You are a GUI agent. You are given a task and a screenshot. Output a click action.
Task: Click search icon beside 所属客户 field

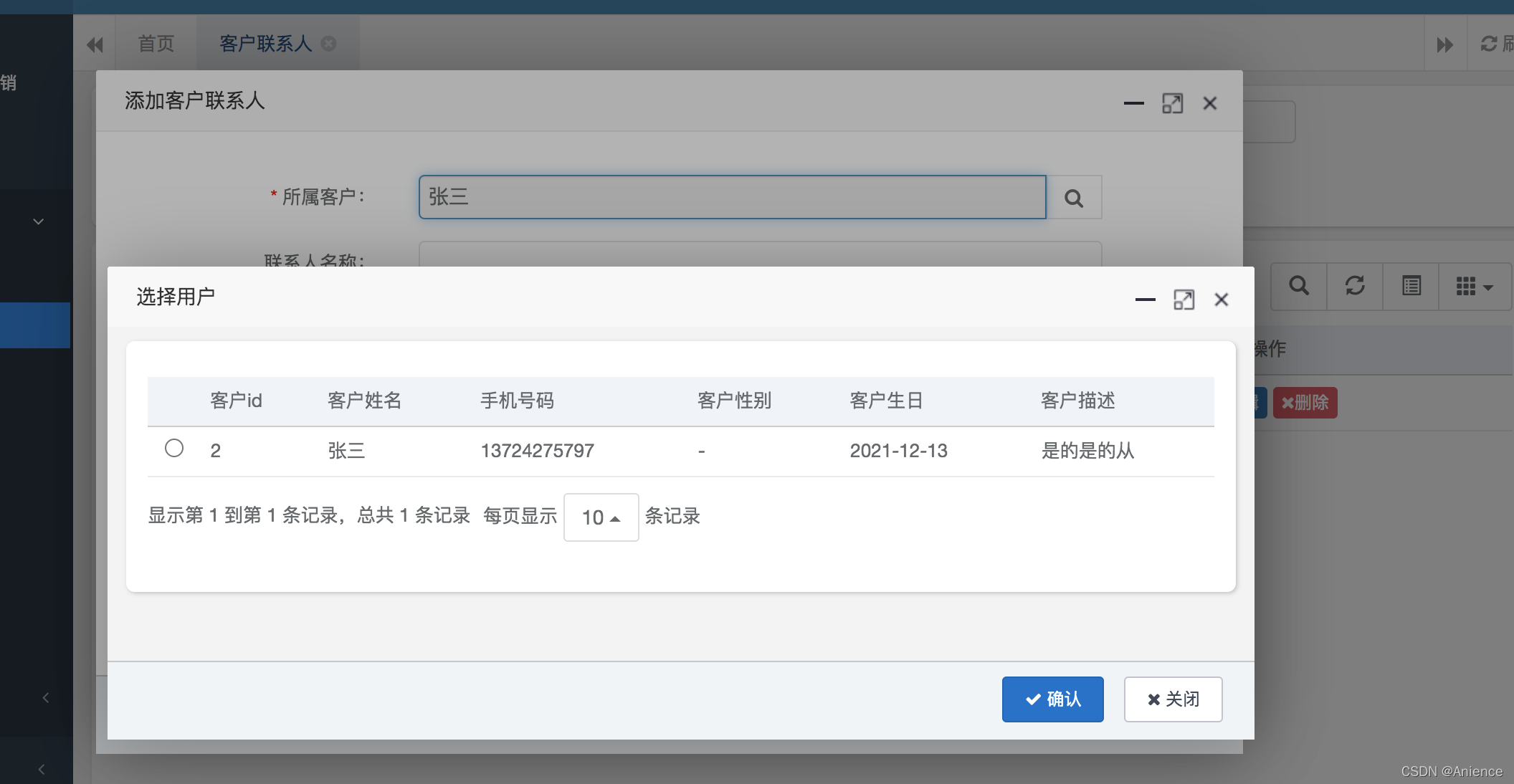(x=1073, y=198)
